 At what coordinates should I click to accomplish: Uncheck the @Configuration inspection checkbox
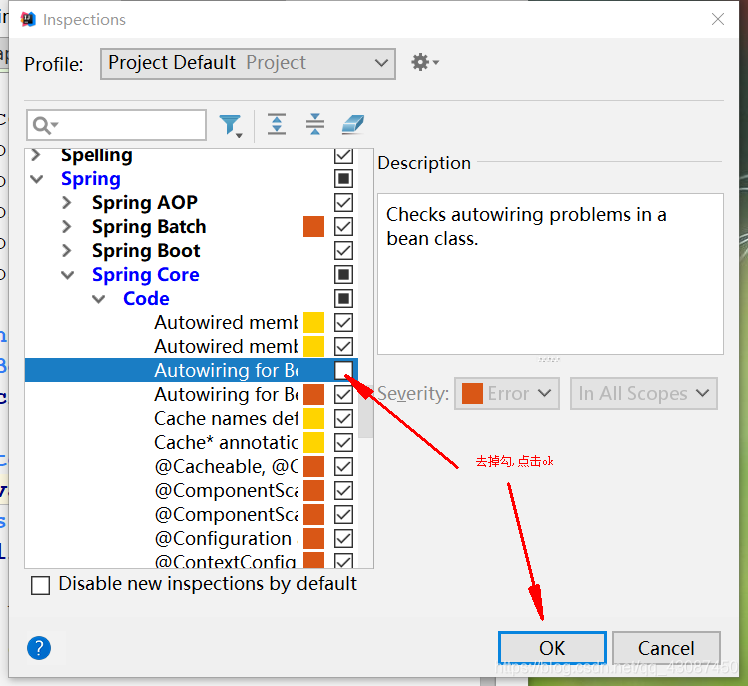coord(343,539)
